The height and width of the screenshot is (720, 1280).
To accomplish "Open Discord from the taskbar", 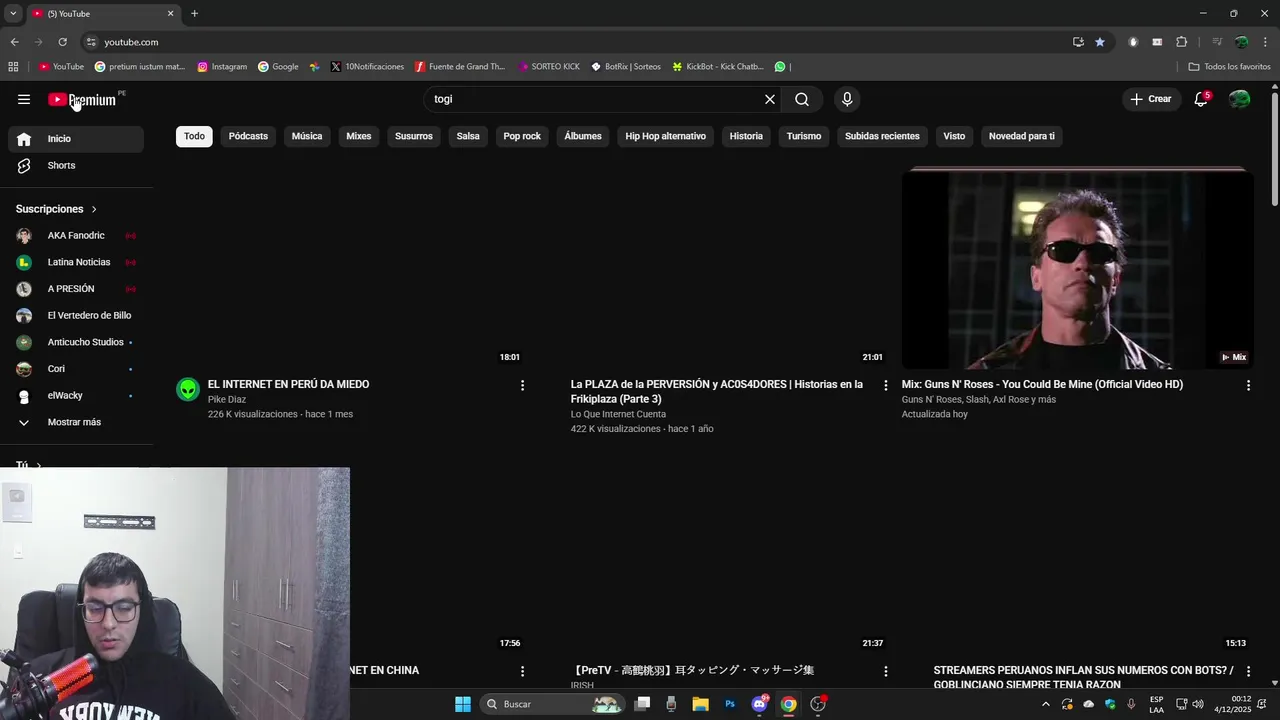I will (x=759, y=704).
